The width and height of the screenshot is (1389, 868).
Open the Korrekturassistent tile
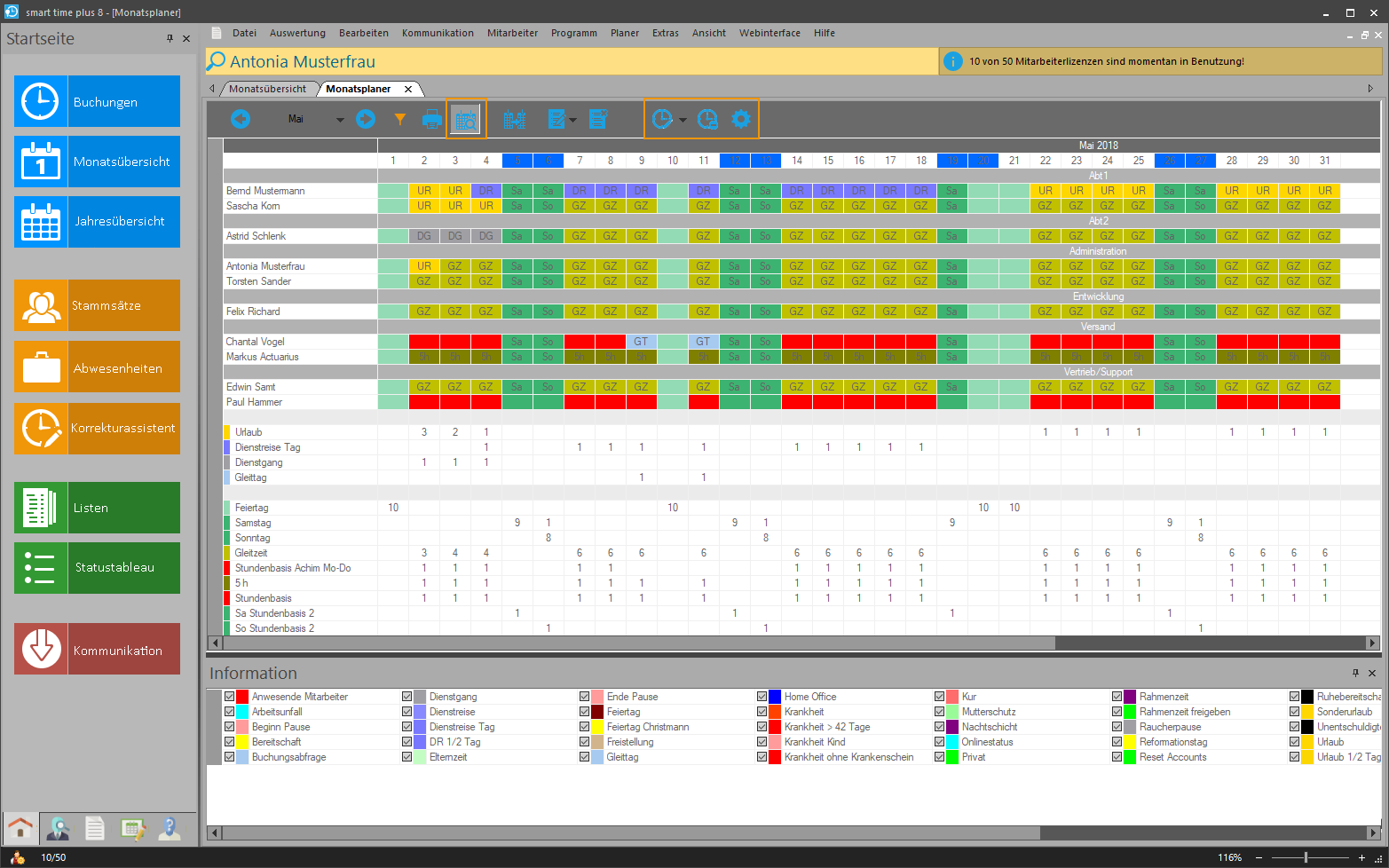pos(97,428)
